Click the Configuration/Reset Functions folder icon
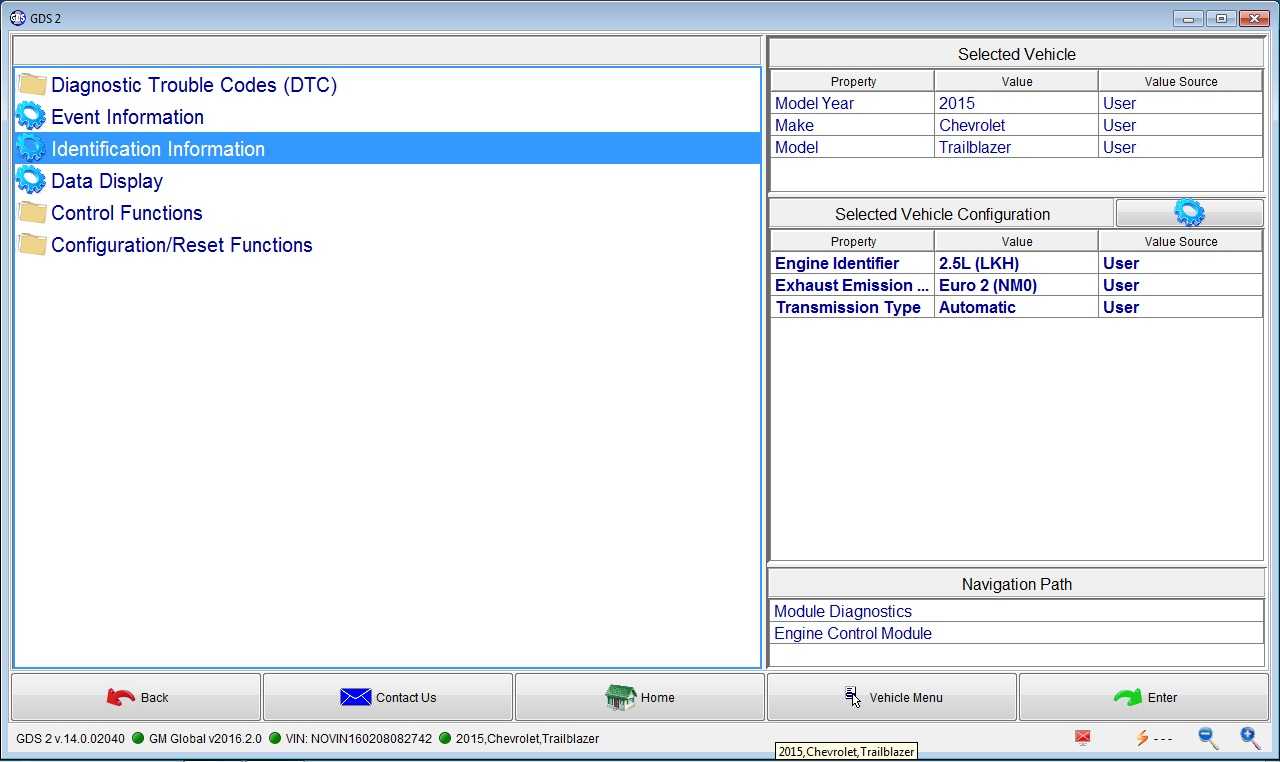 (x=32, y=245)
